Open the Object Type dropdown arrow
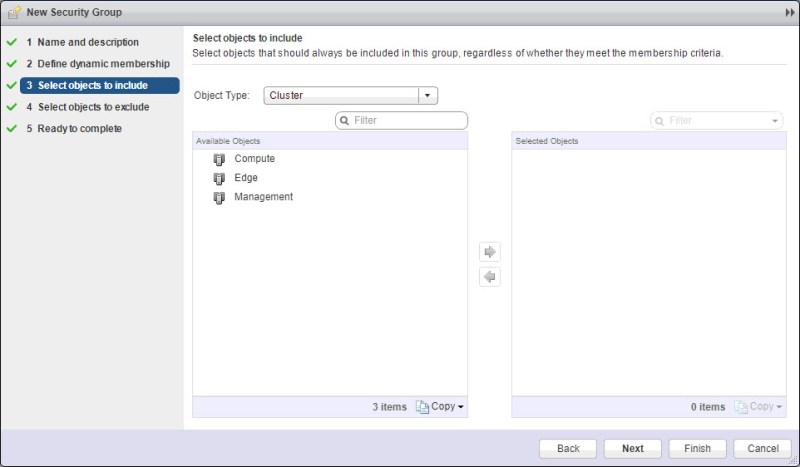Image resolution: width=800 pixels, height=467 pixels. tap(428, 96)
